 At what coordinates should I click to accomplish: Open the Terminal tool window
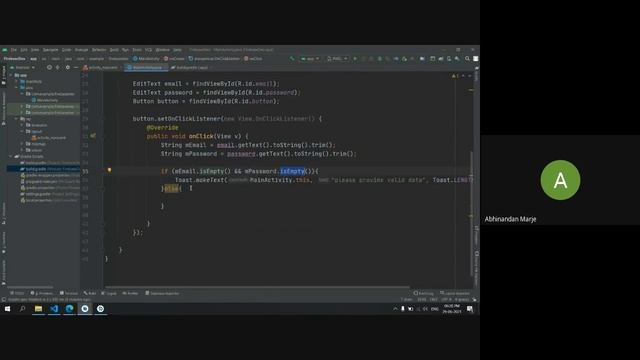point(69,293)
